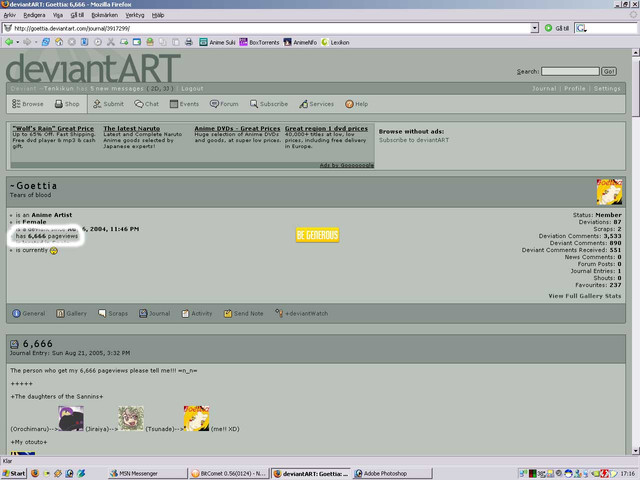This screenshot has width=640, height=480.
Task: Click the Settings link
Action: [607, 89]
